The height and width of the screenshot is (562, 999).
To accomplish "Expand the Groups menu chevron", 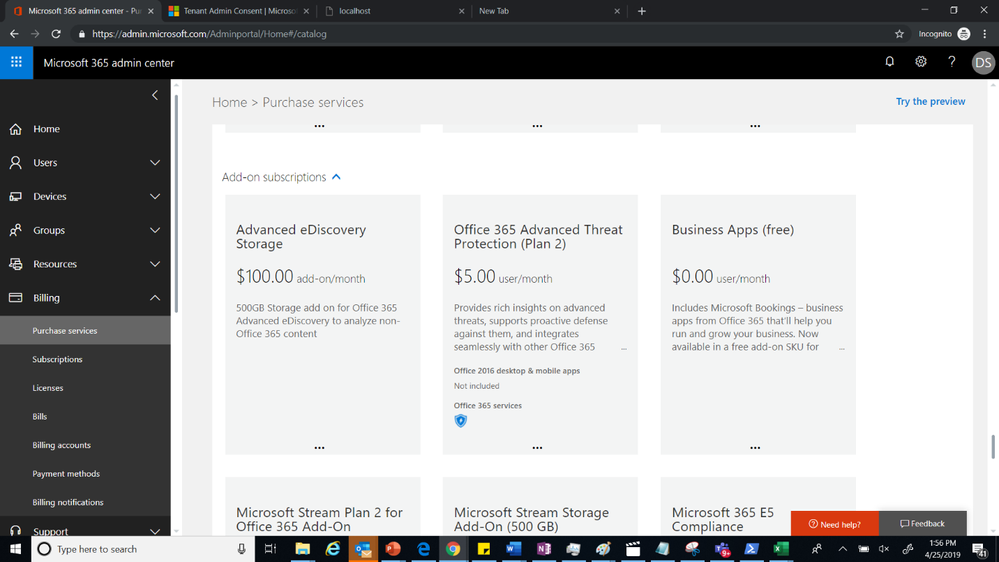I will coord(155,230).
